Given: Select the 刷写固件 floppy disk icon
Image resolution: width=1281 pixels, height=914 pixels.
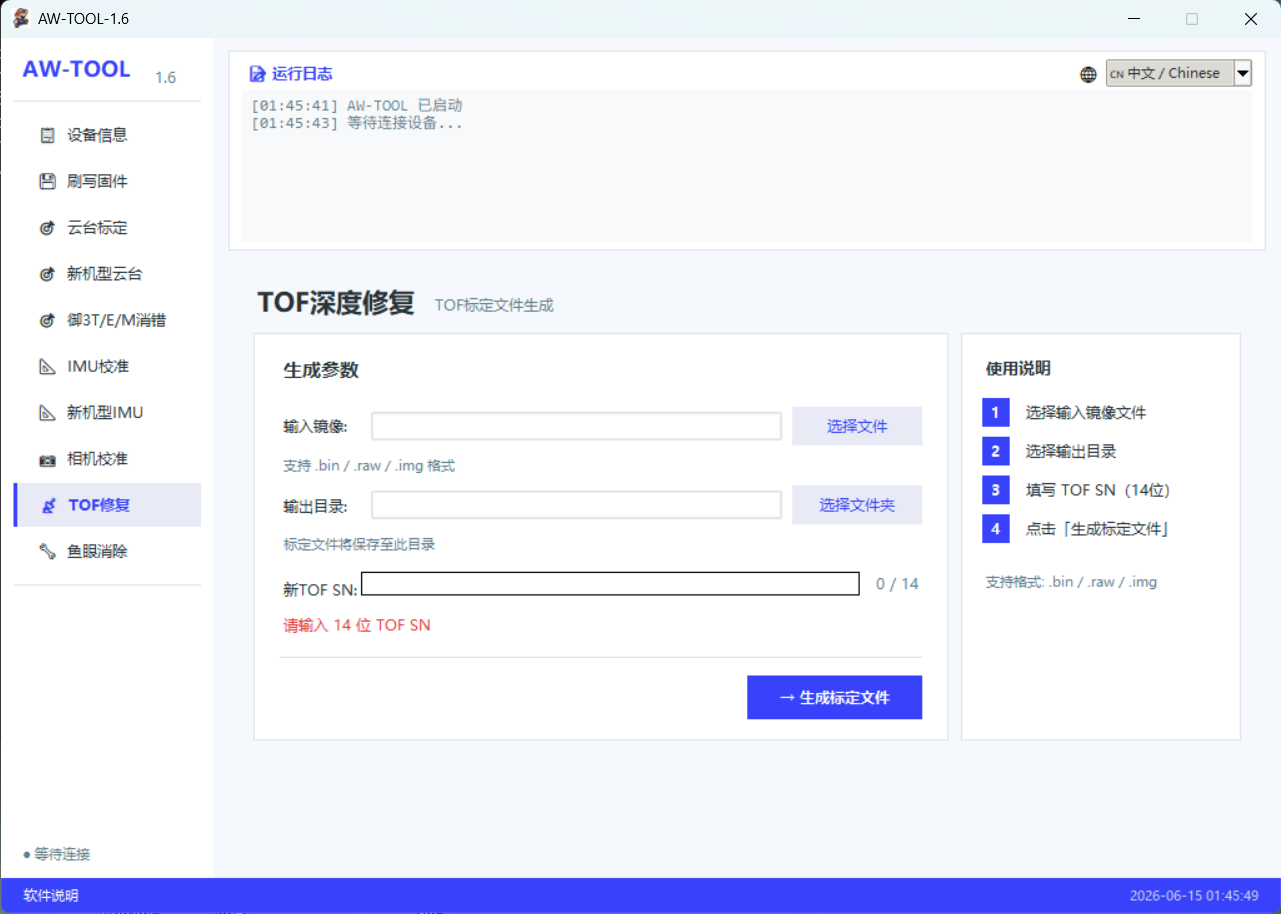Looking at the screenshot, I should coord(47,181).
